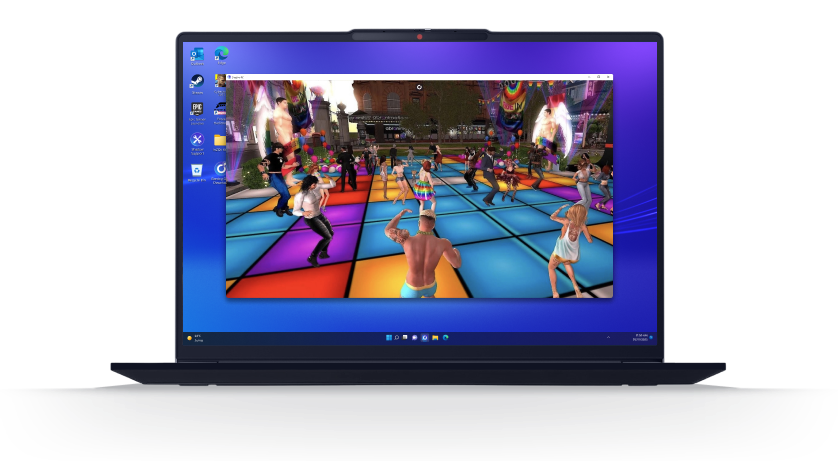Click the gear icon in the streaming window
The width and height of the screenshot is (838, 461).
[x=419, y=87]
